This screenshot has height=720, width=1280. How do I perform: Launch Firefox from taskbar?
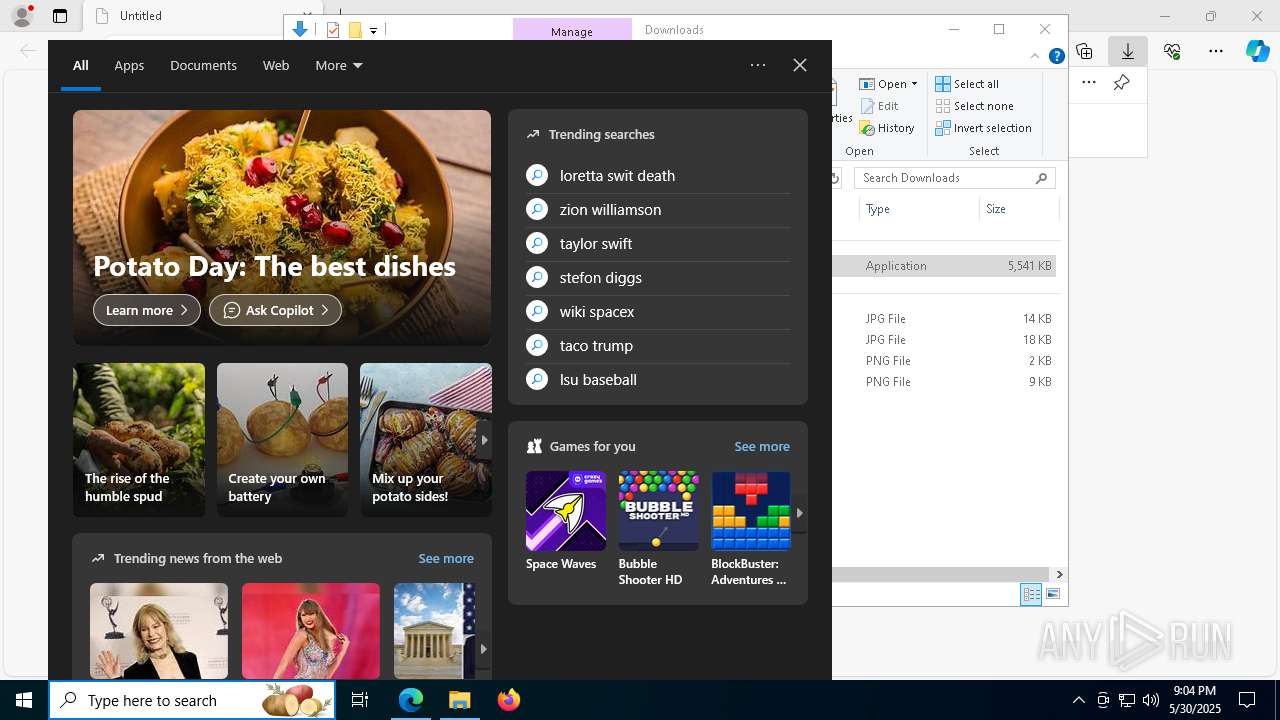pyautogui.click(x=509, y=700)
